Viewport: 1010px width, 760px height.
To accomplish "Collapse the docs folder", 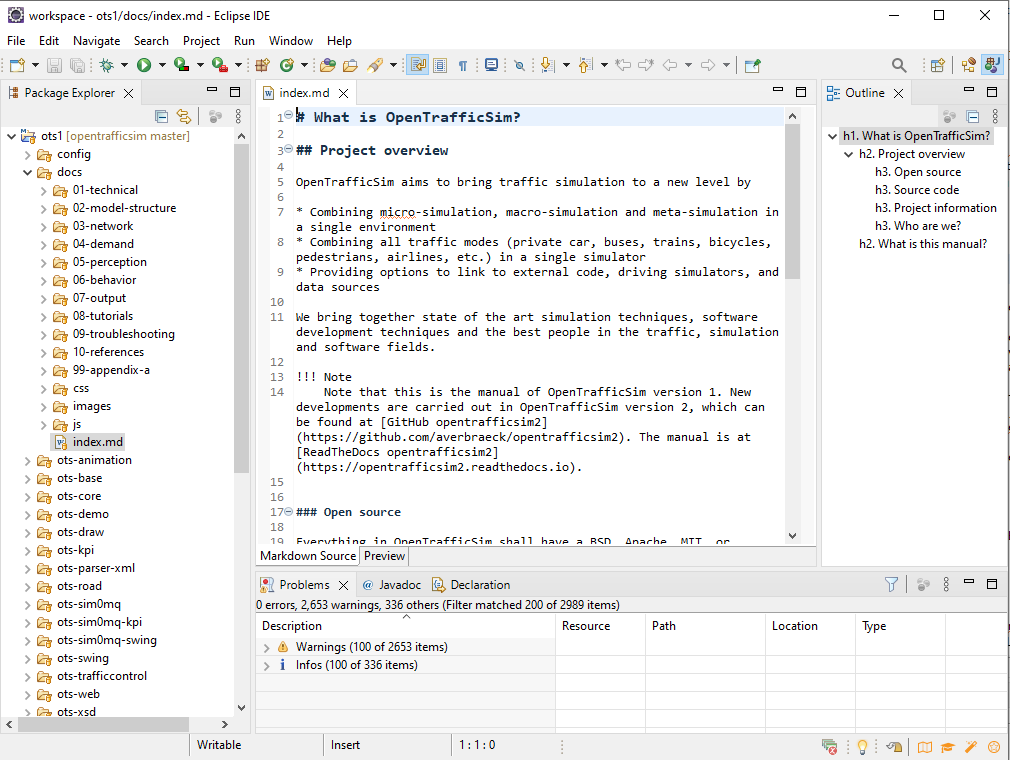I will point(28,173).
